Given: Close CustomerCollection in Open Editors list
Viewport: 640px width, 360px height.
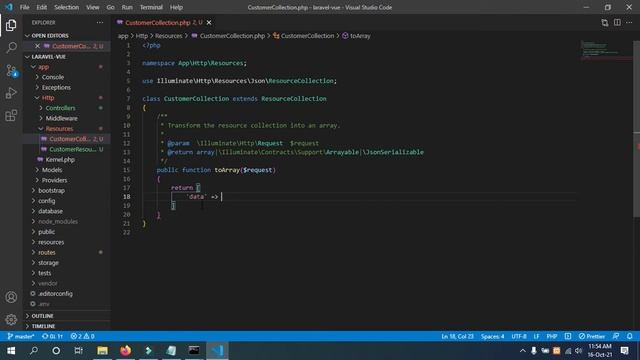Looking at the screenshot, I should coord(37,46).
